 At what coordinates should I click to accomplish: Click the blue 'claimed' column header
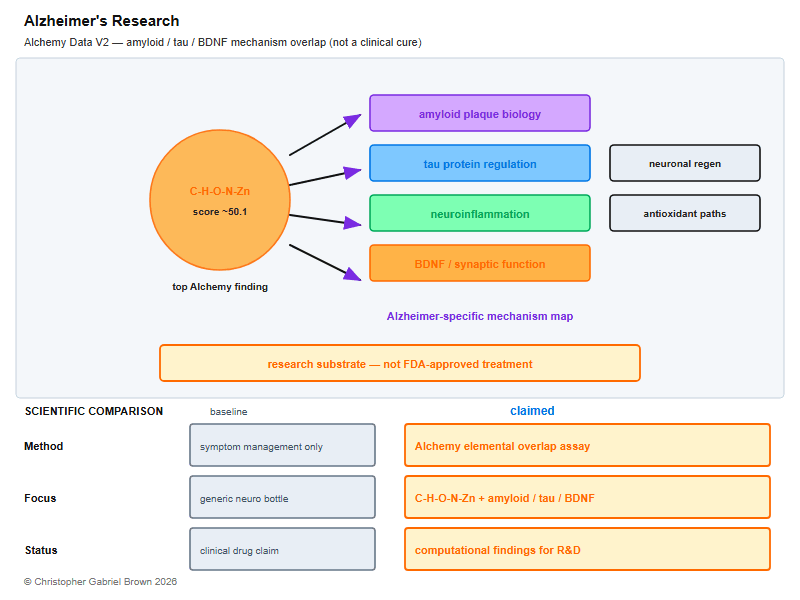532,411
